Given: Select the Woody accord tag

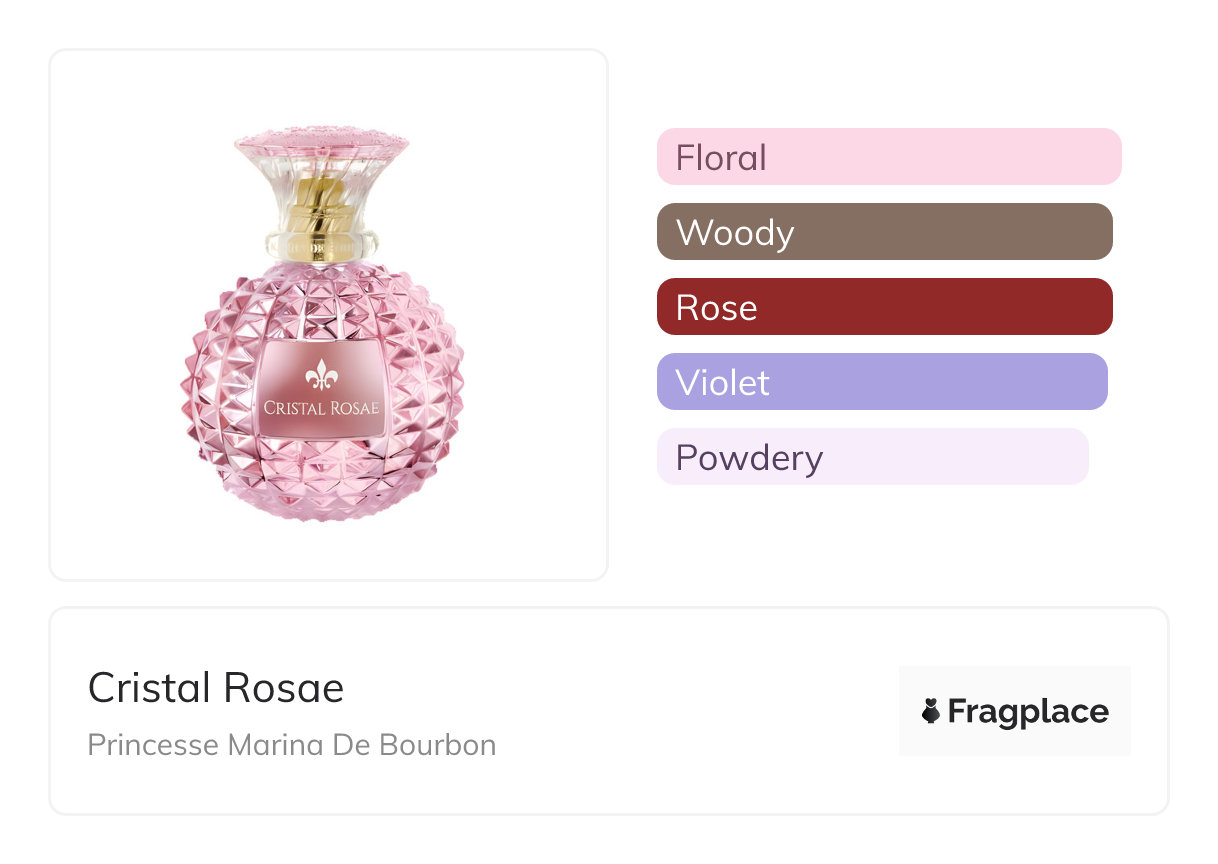Looking at the screenshot, I should [x=884, y=232].
